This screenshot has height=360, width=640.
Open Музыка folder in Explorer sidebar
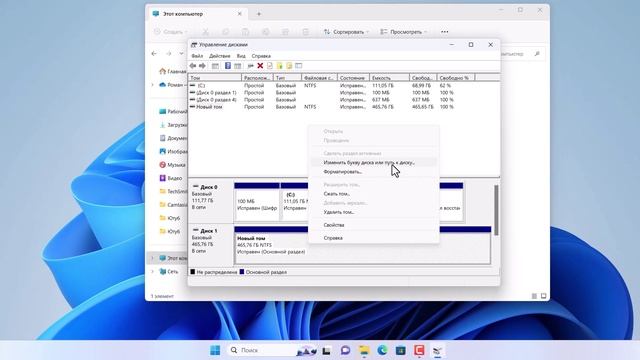(x=172, y=165)
